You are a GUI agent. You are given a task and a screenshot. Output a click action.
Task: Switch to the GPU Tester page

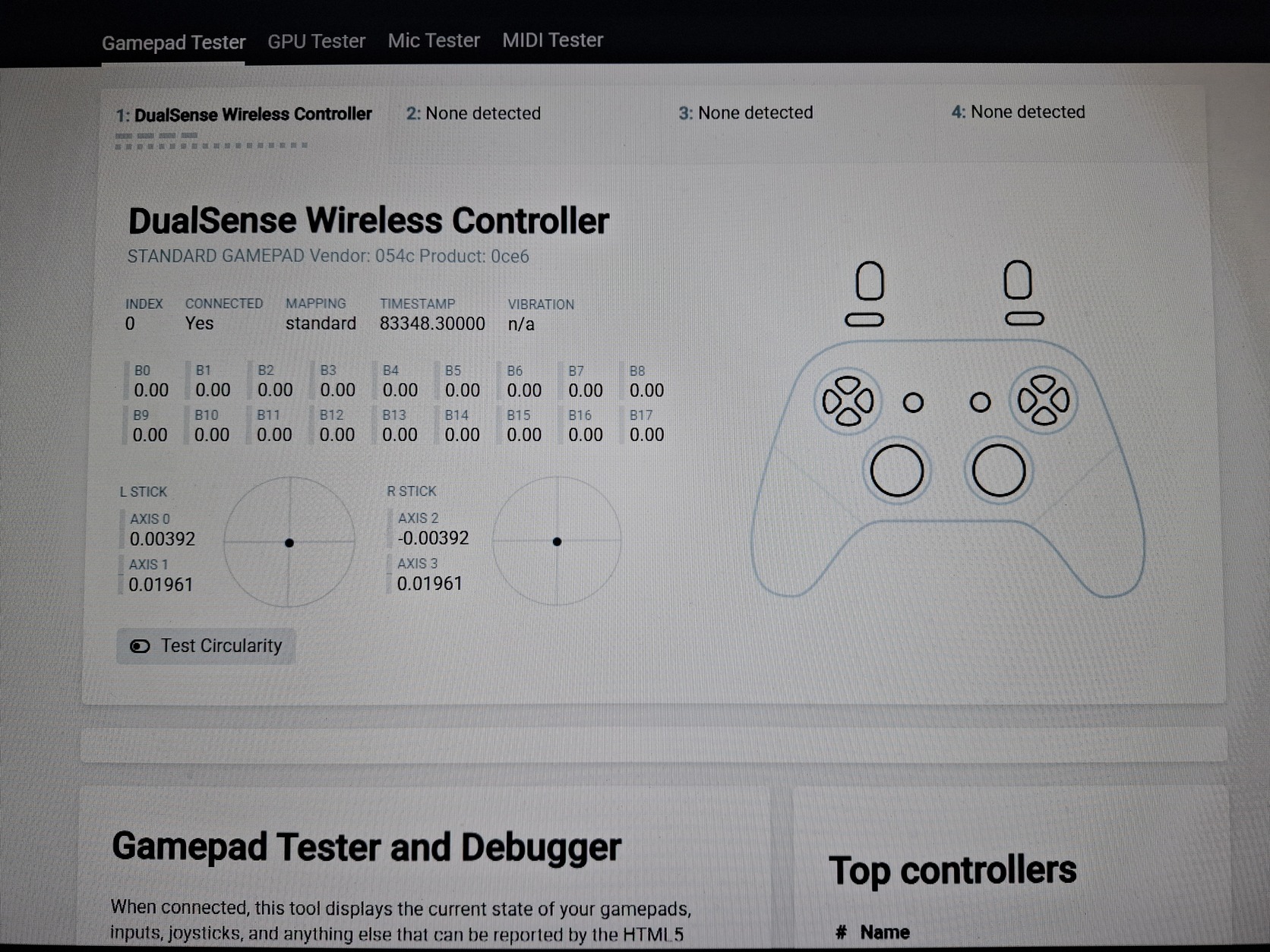tap(317, 41)
